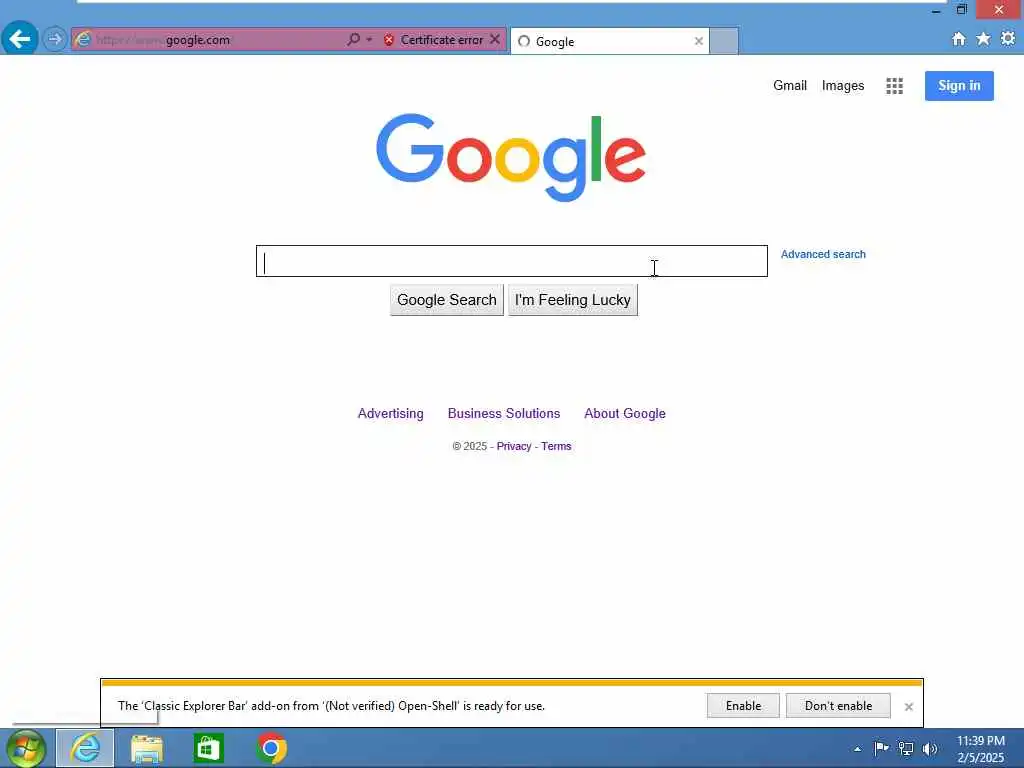The height and width of the screenshot is (768, 1024).
Task: Open the Advanced search link
Action: 823,254
